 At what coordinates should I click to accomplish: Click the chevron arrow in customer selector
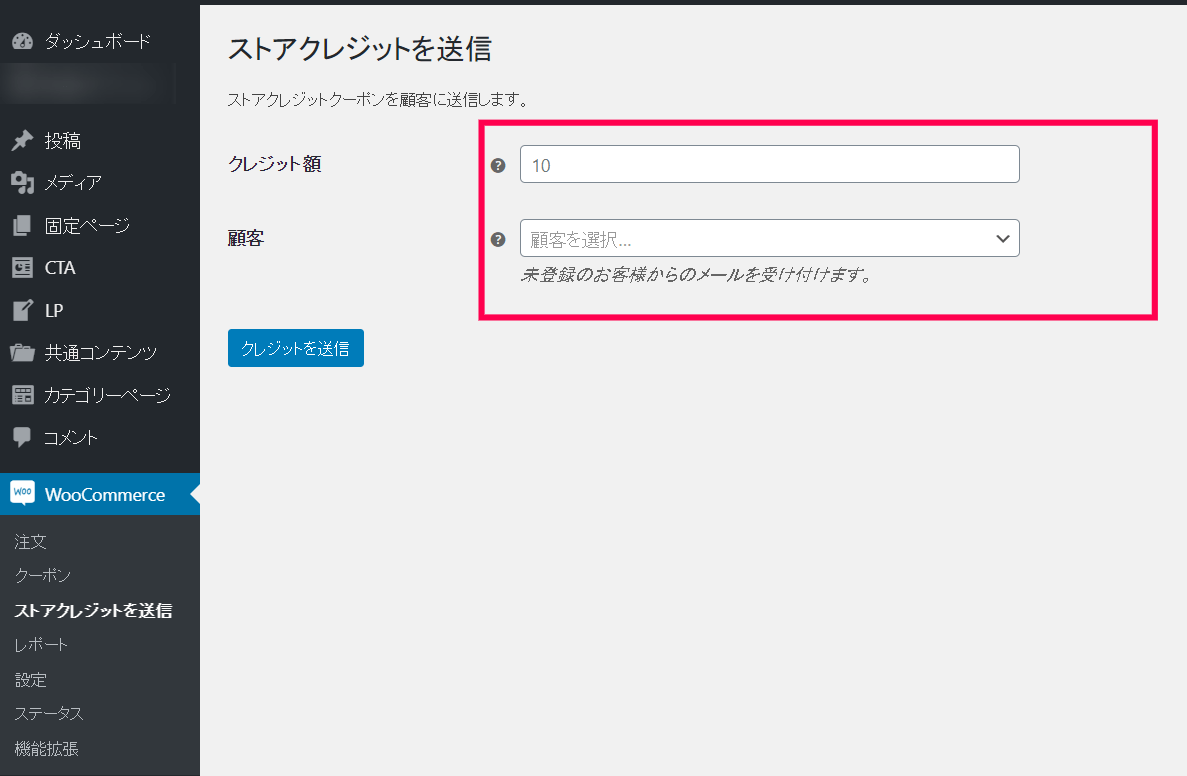click(1002, 239)
